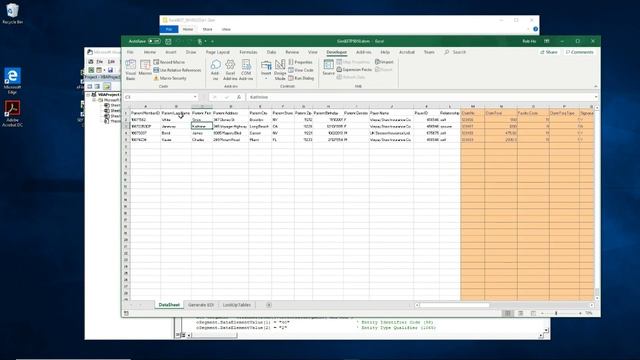This screenshot has width=640, height=360.
Task: Click the ribbon display options icon
Action: 547,41
